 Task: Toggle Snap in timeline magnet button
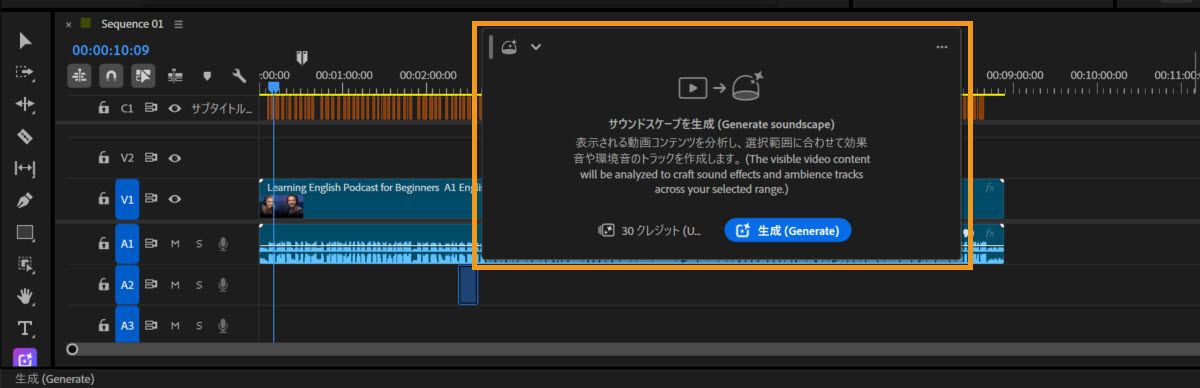(x=111, y=75)
